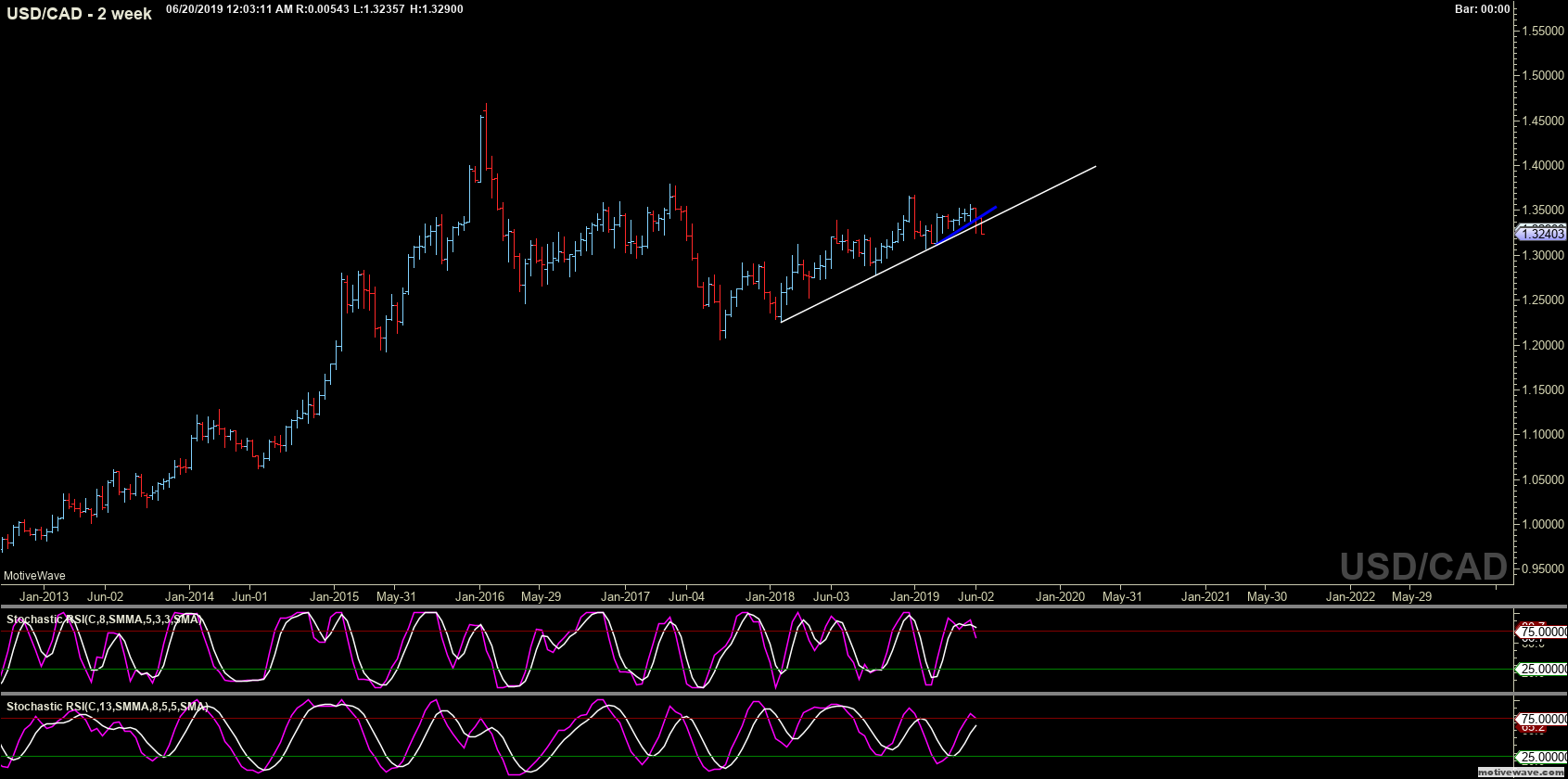Click the Jan-2019 date axis label

pyautogui.click(x=914, y=596)
